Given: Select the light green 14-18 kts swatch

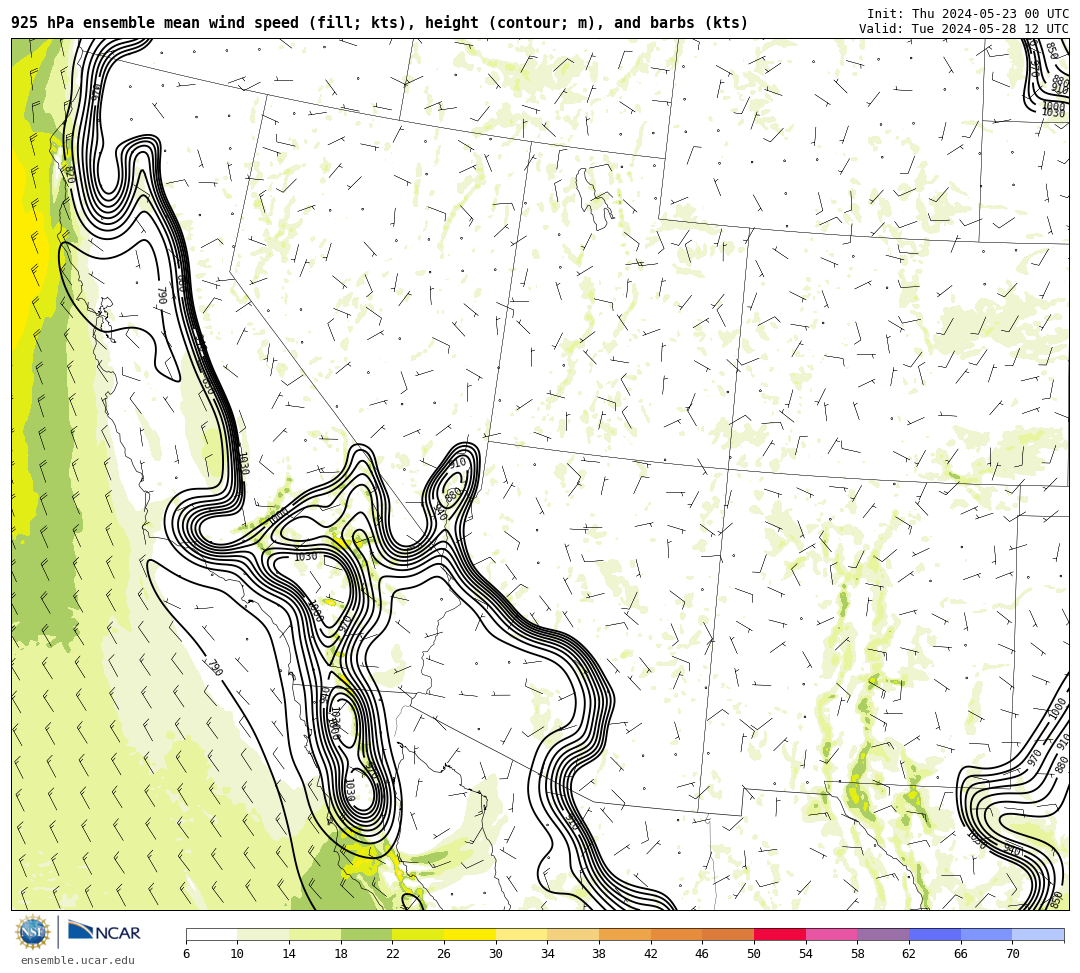Looking at the screenshot, I should [315, 934].
